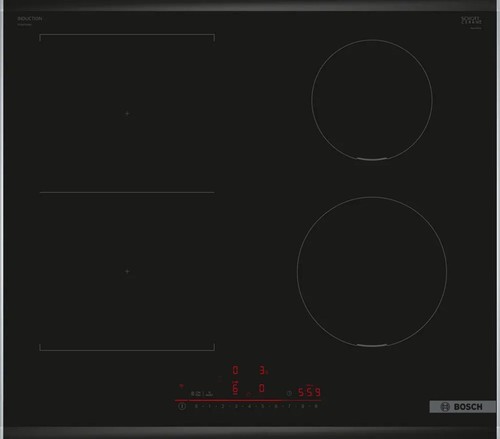
Task: Tap the main power on/off touch icon
Action: click(x=182, y=406)
